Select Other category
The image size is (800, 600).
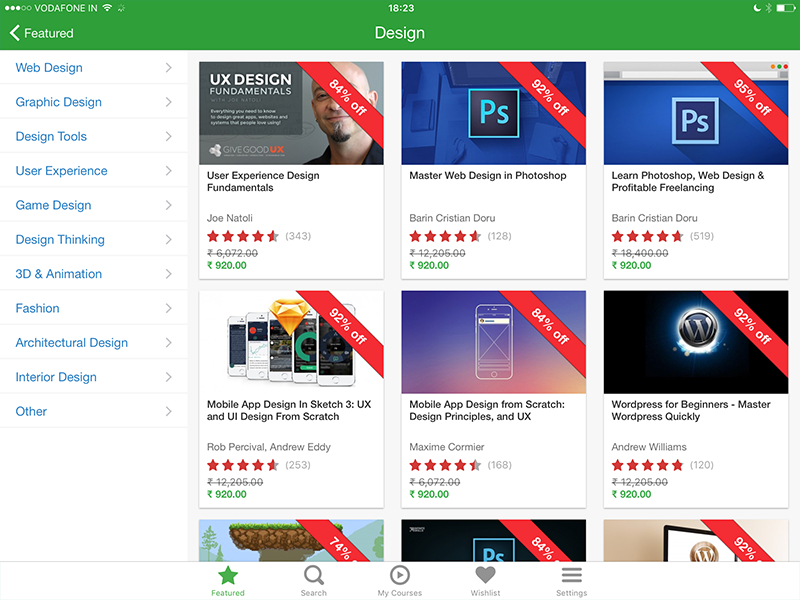94,411
